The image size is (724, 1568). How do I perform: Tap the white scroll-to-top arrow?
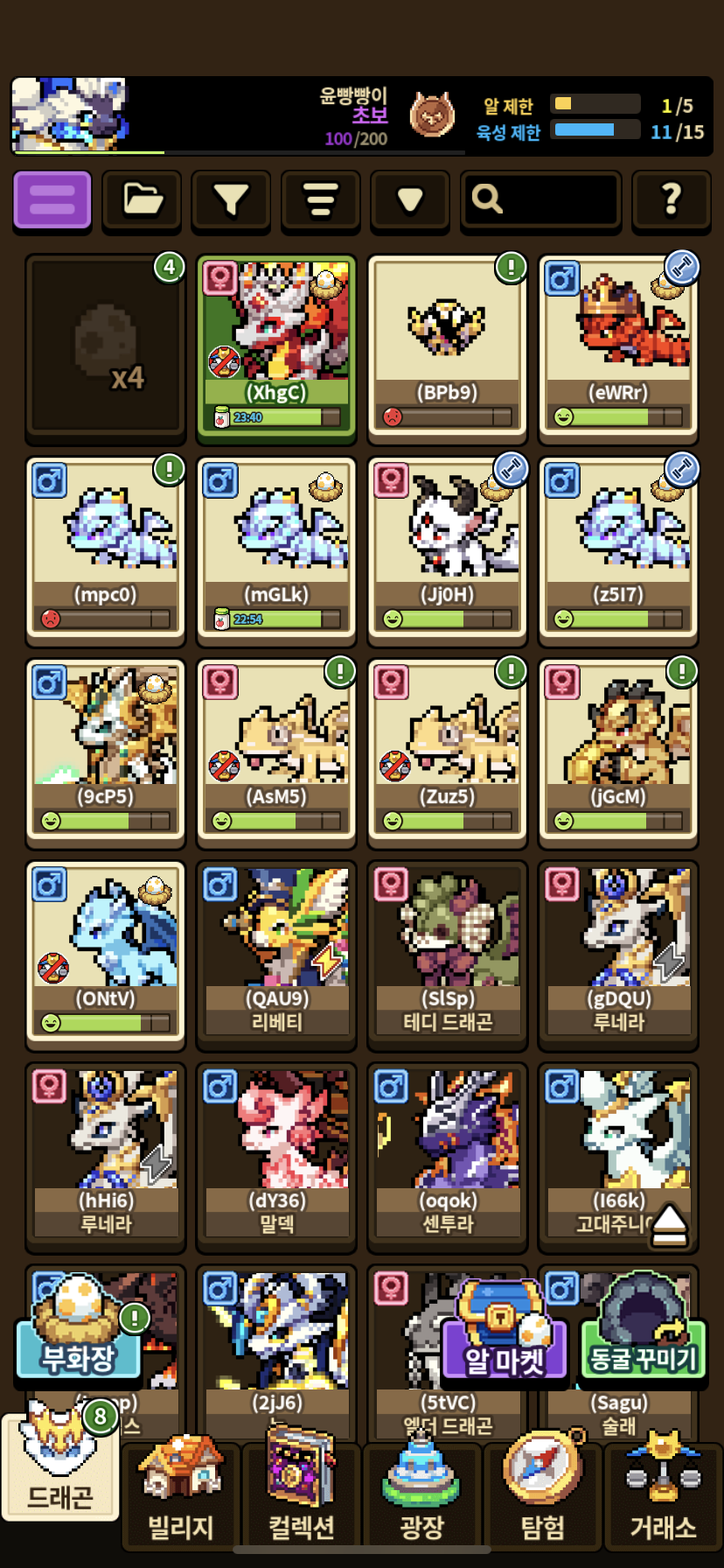[670, 1224]
